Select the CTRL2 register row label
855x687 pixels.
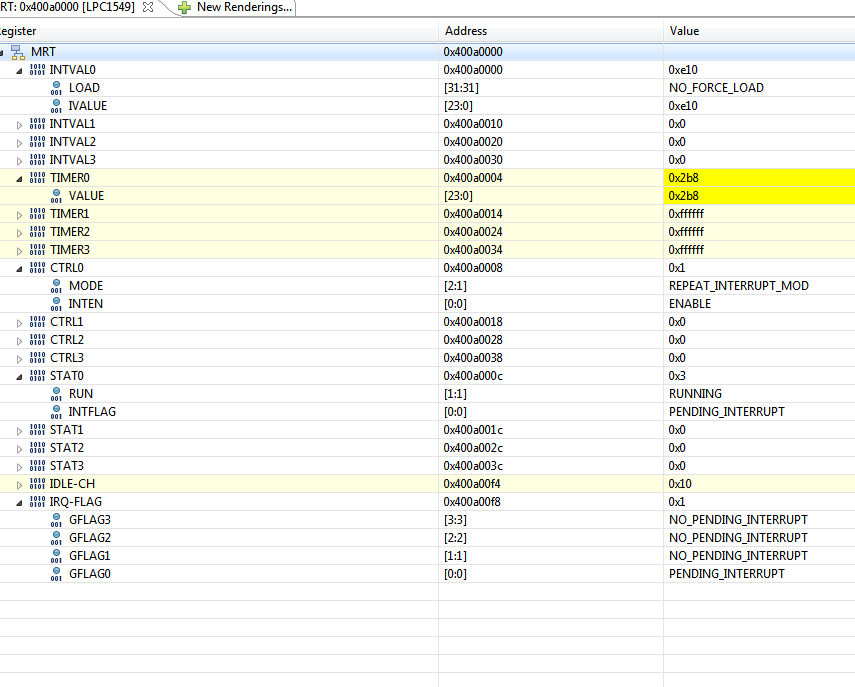pos(67,340)
